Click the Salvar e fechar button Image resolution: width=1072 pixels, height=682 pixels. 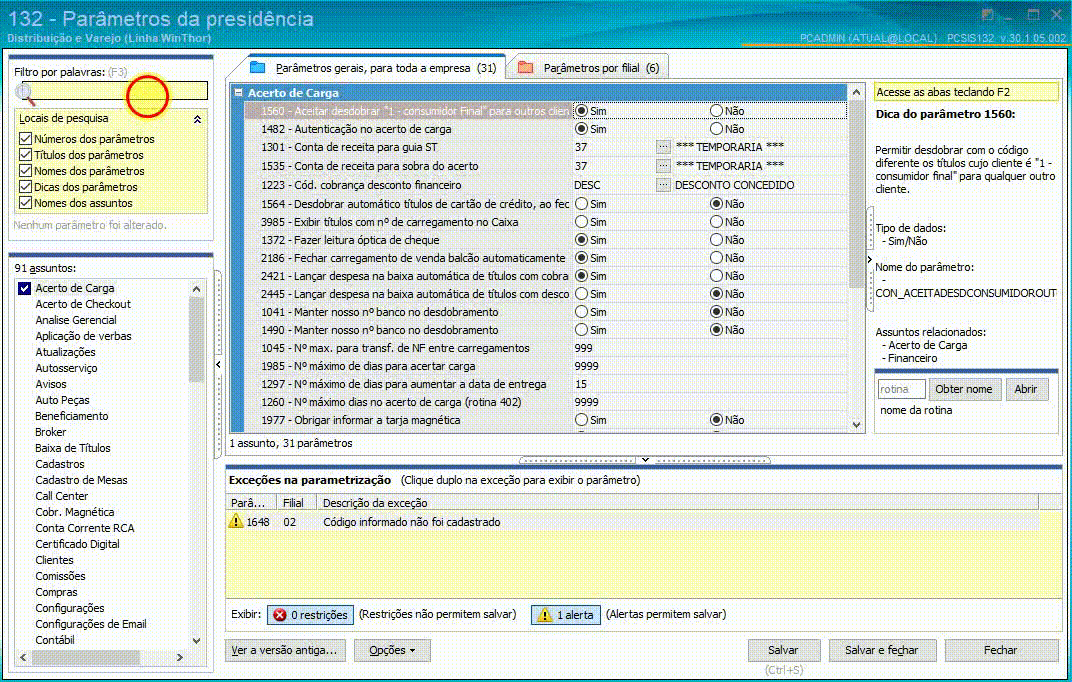881,650
